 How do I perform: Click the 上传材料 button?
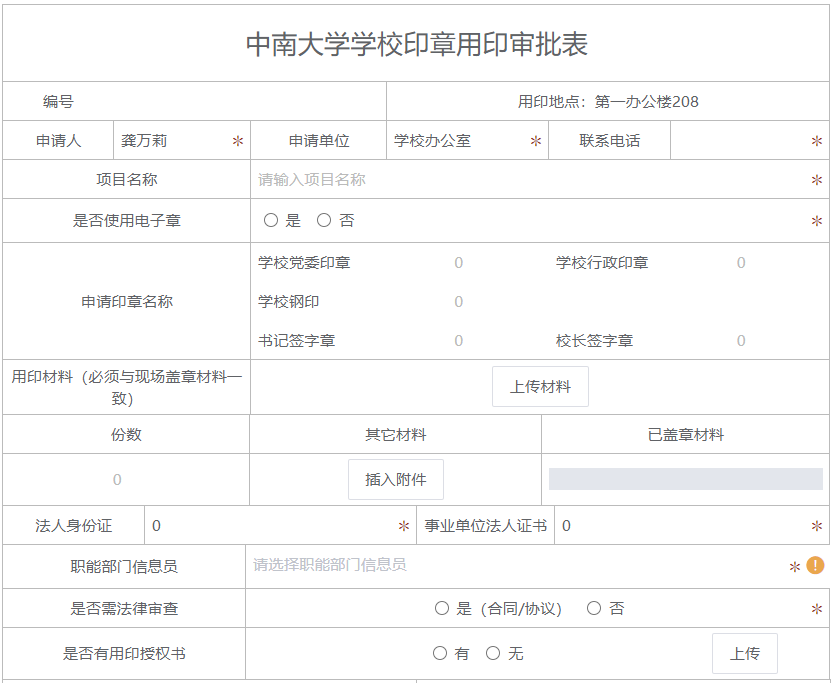[x=540, y=387]
